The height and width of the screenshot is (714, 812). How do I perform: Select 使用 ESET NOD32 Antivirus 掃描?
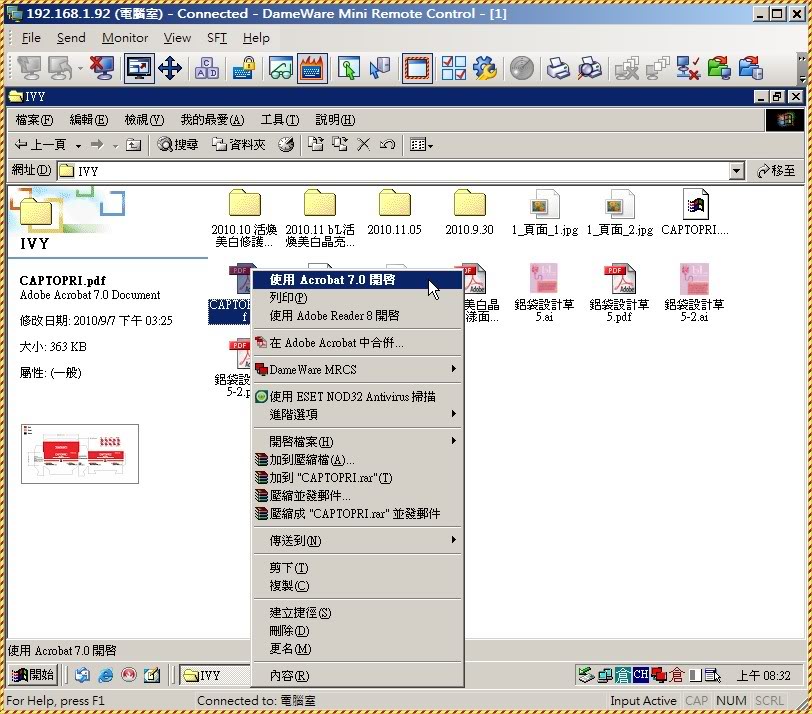[357, 396]
